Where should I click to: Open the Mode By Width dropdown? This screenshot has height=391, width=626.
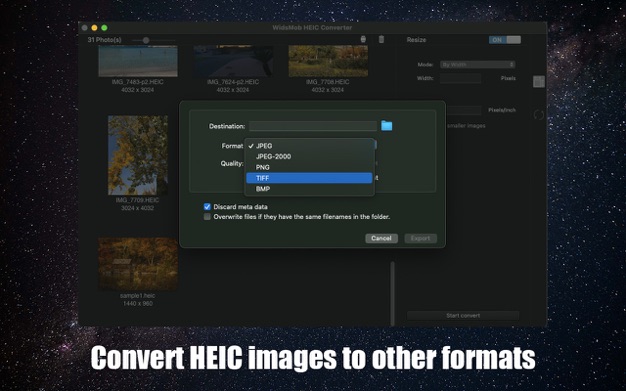point(477,64)
